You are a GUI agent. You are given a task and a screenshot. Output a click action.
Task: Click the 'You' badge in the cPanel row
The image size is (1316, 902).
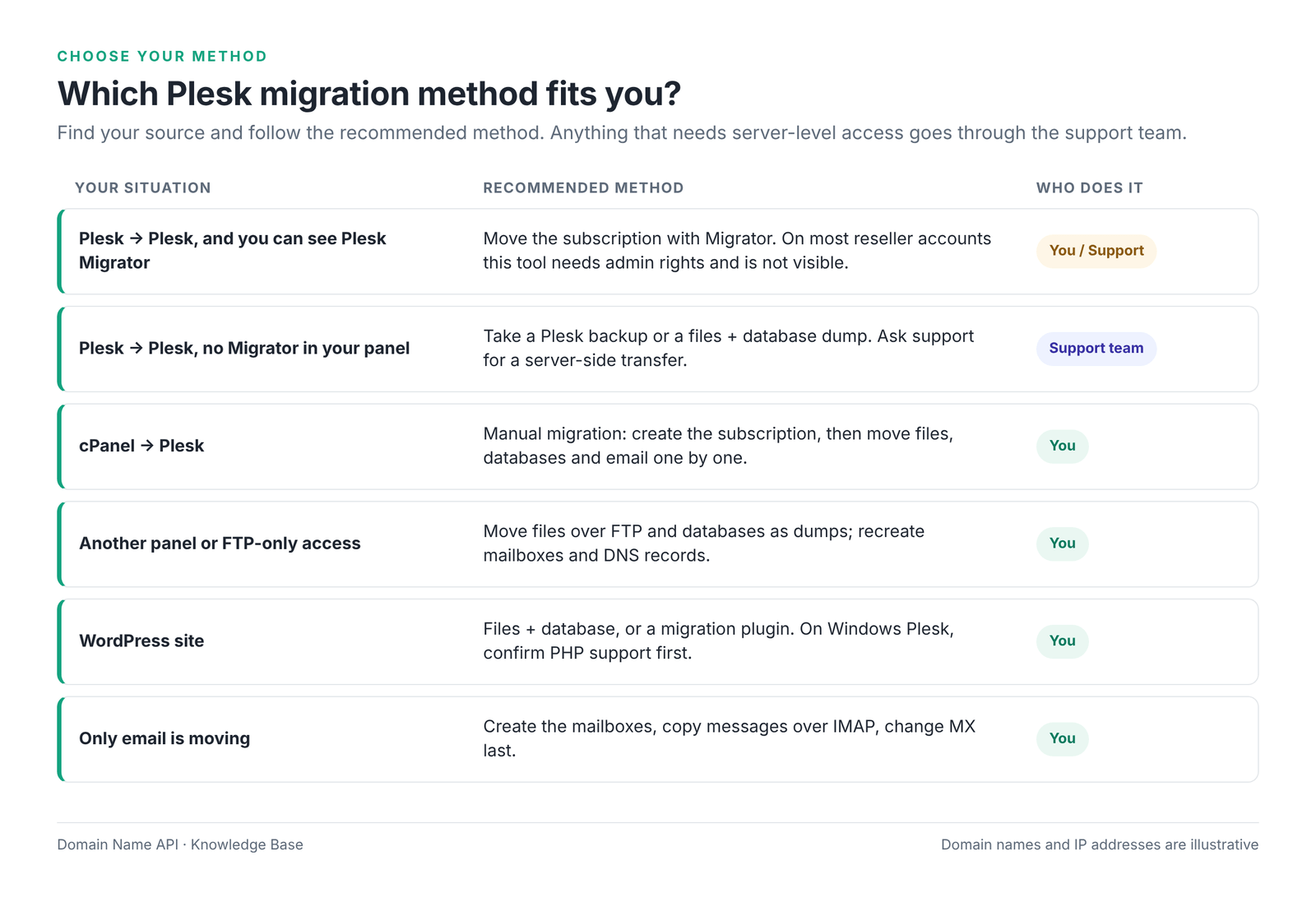[1062, 446]
